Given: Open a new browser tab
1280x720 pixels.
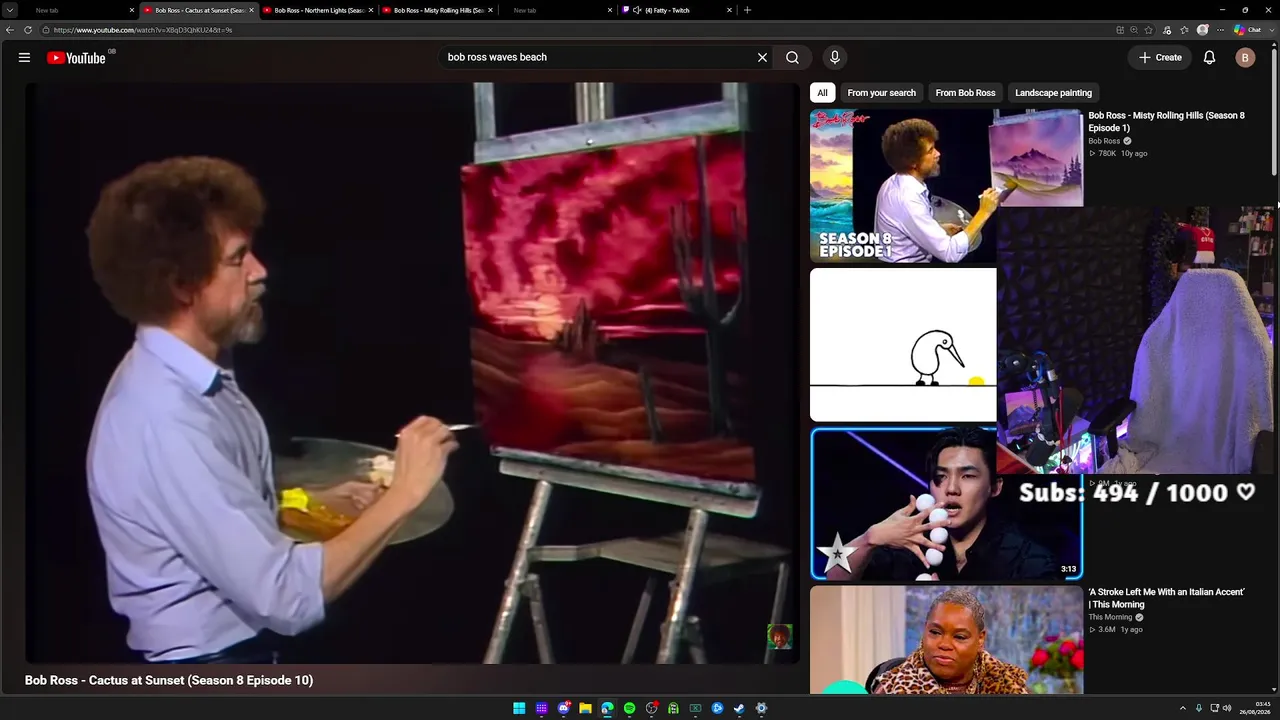Looking at the screenshot, I should tap(747, 10).
